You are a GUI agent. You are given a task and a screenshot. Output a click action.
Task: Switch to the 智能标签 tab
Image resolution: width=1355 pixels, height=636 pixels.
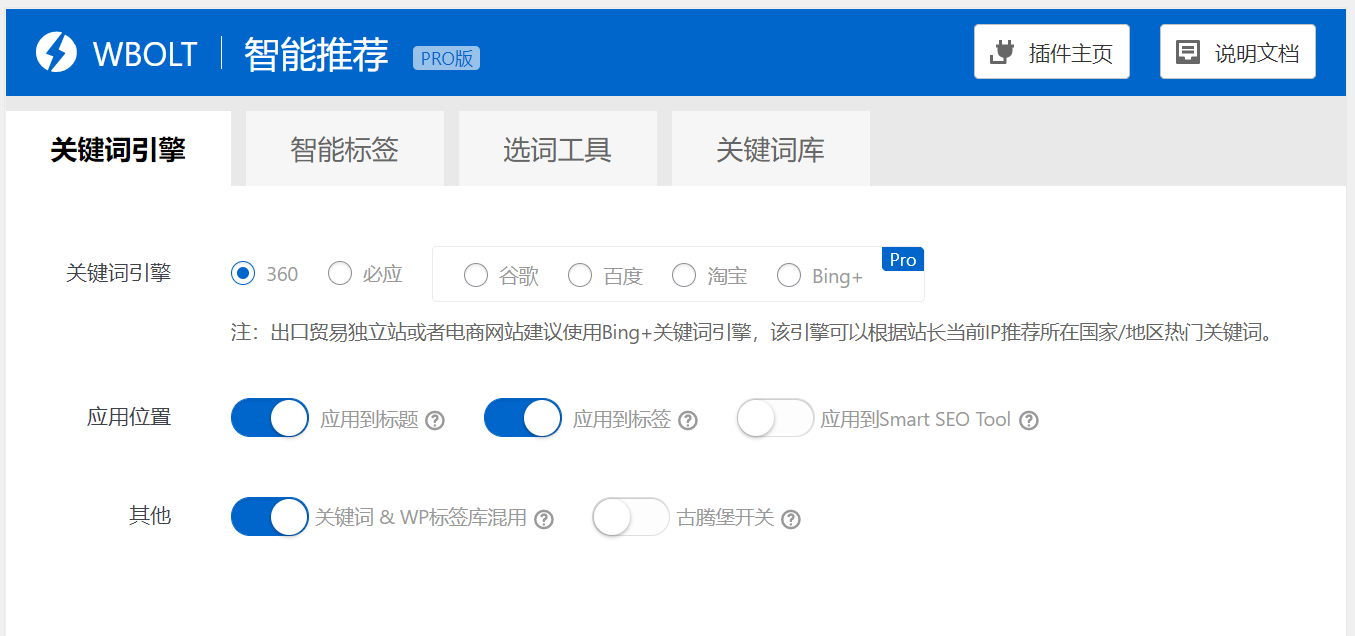pyautogui.click(x=345, y=149)
